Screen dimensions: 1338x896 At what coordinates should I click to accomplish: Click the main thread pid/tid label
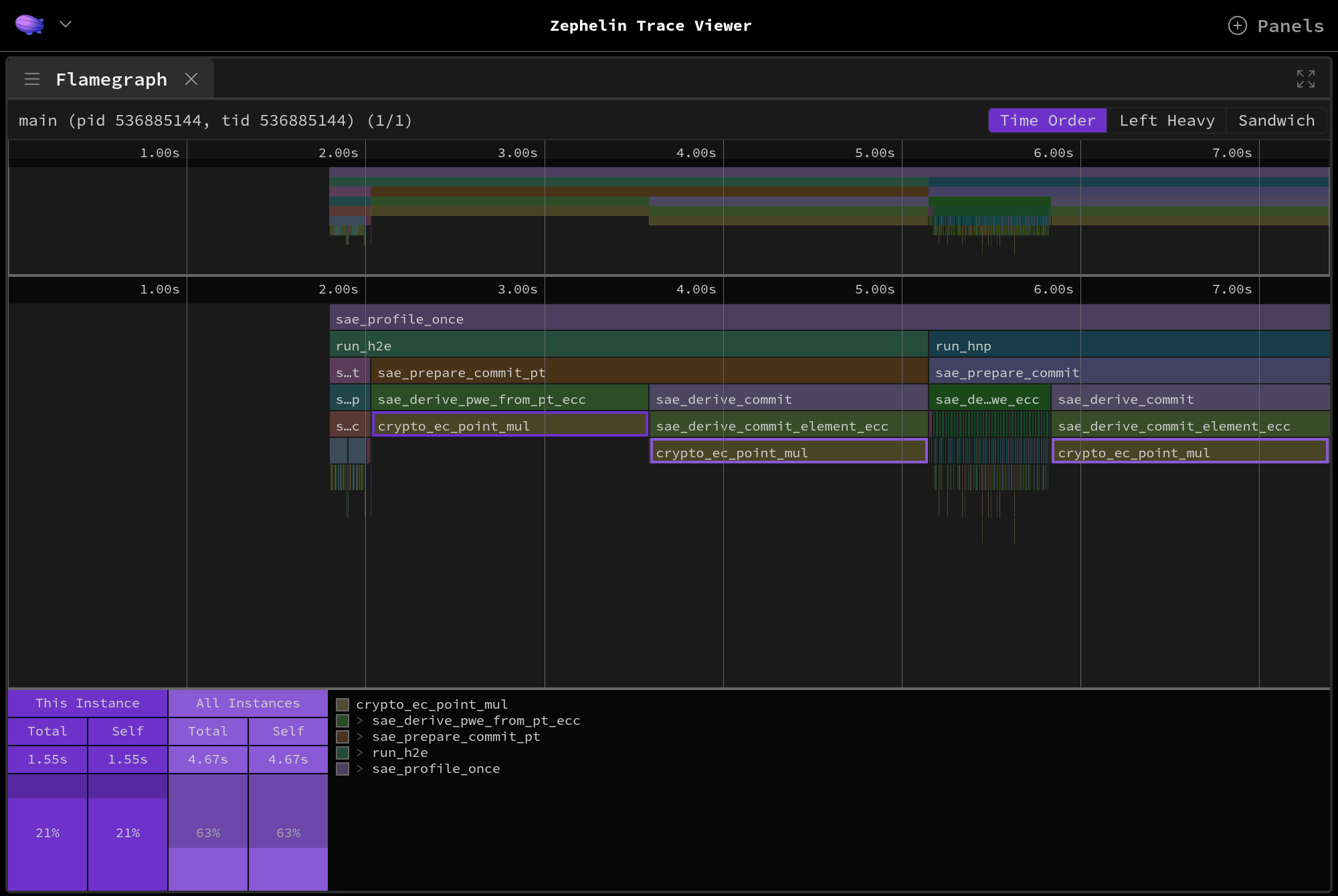215,120
